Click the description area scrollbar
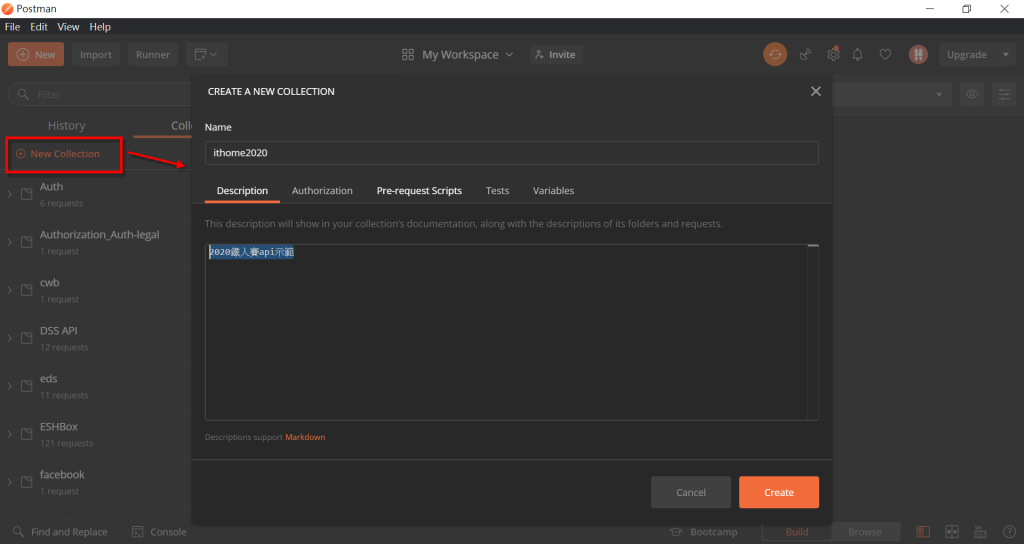The image size is (1024, 544). coord(813,332)
